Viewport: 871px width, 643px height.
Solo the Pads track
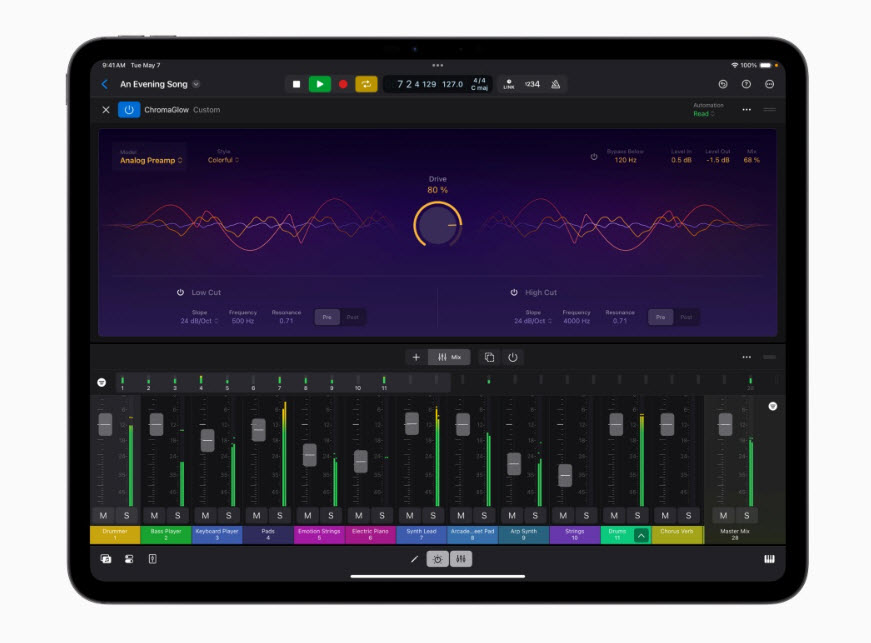tap(280, 516)
